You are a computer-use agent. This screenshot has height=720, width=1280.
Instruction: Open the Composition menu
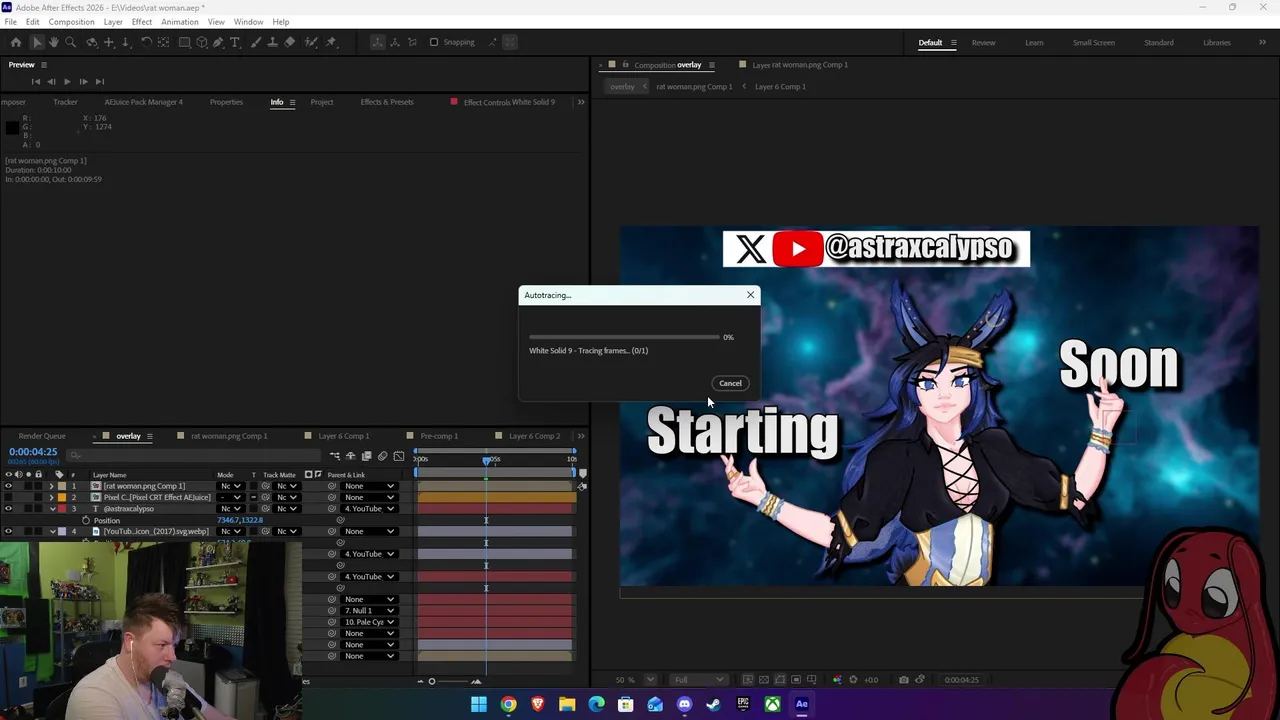71,22
